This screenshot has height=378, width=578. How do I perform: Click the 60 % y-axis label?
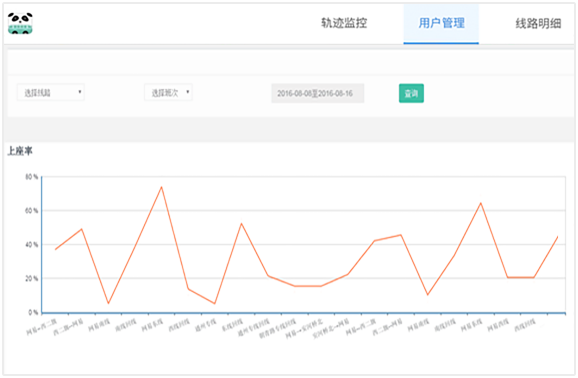tap(32, 211)
